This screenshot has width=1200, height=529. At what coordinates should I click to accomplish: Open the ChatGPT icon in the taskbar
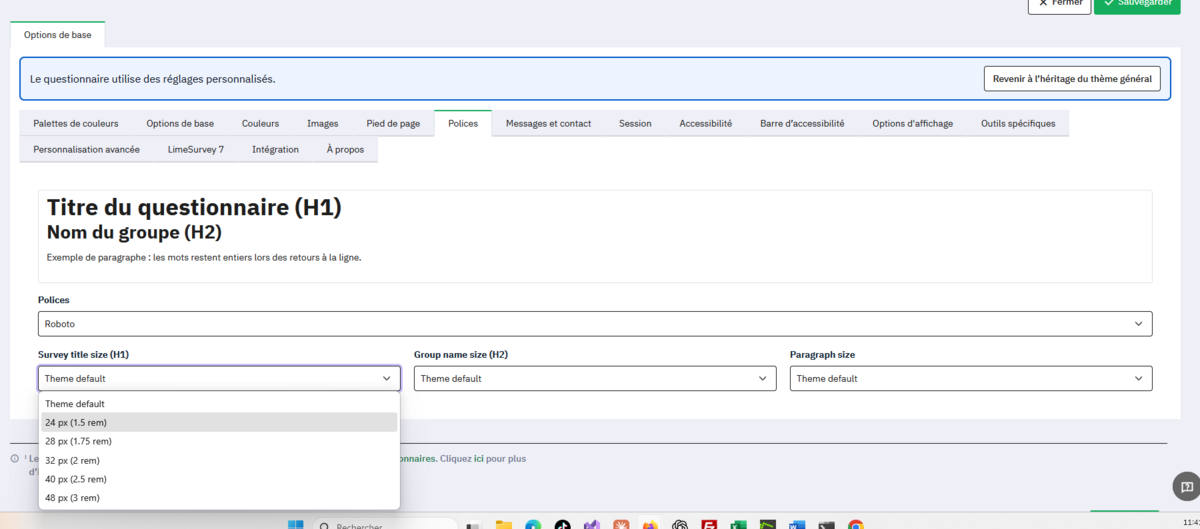coord(680,525)
